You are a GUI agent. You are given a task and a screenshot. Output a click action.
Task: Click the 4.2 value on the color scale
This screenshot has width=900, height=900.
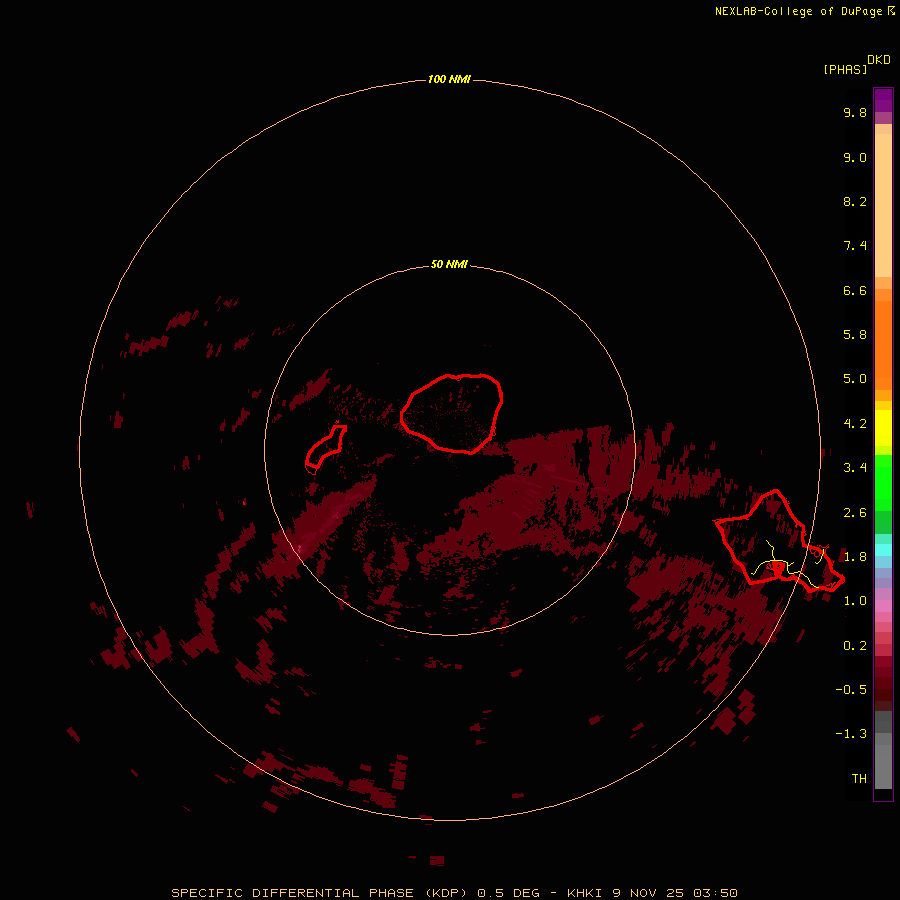click(x=855, y=423)
